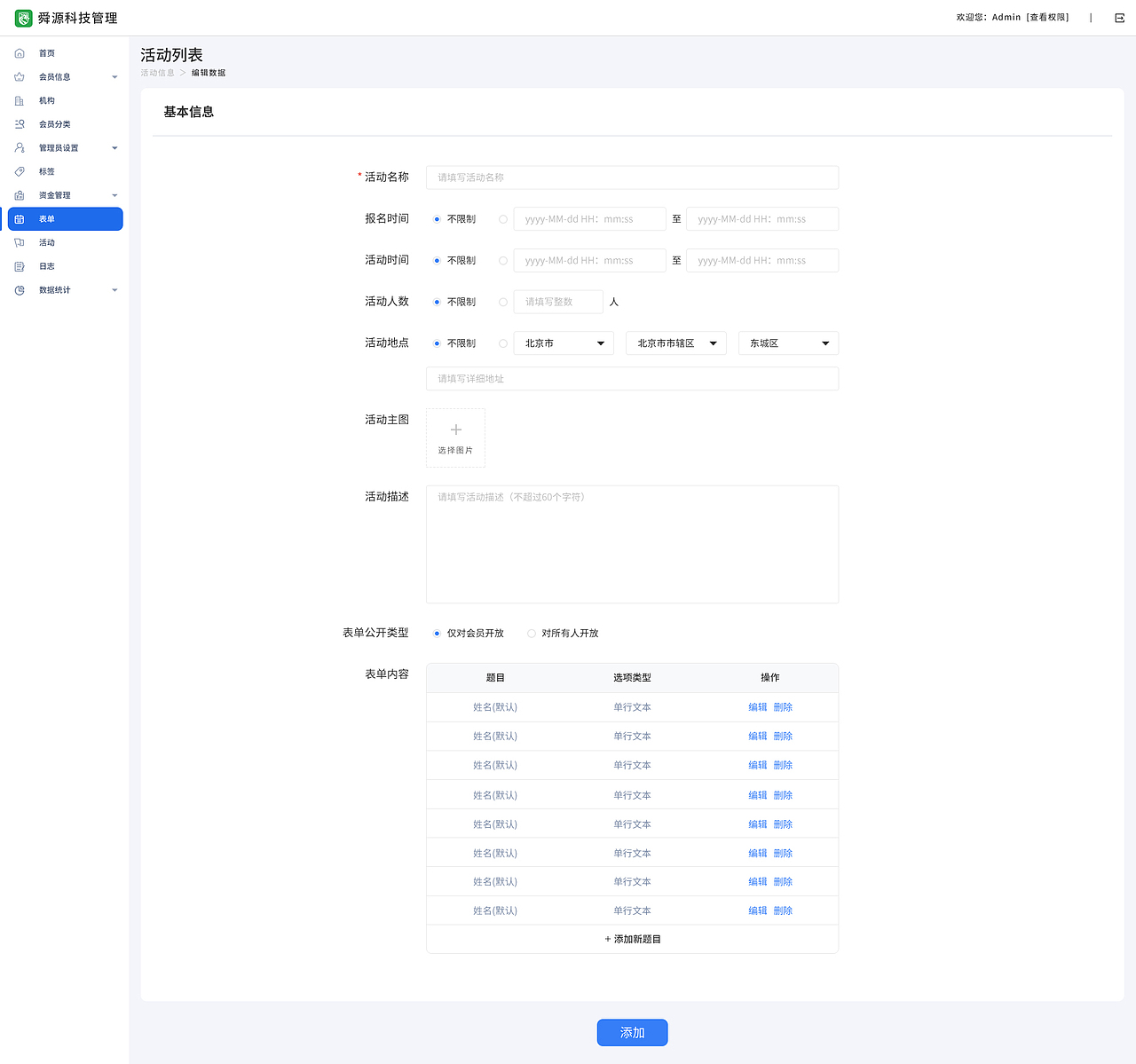Click the logout icon in header
The image size is (1136, 1064).
click(1119, 18)
